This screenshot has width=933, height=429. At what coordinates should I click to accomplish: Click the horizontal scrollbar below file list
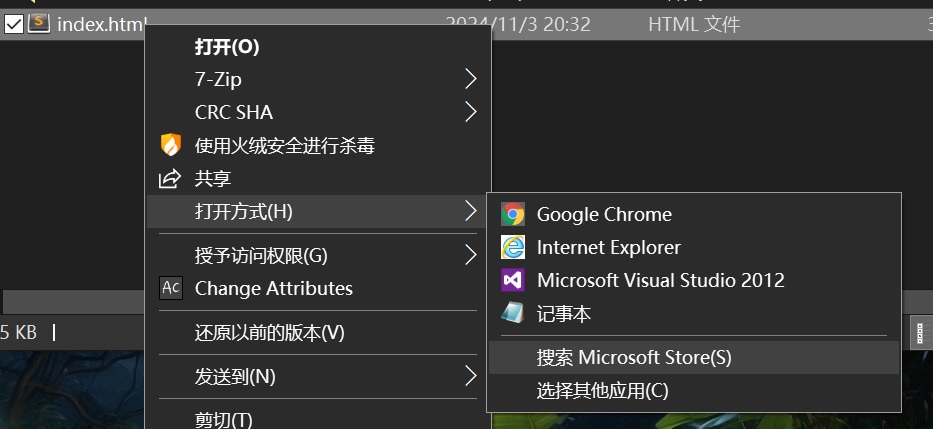coord(70,302)
